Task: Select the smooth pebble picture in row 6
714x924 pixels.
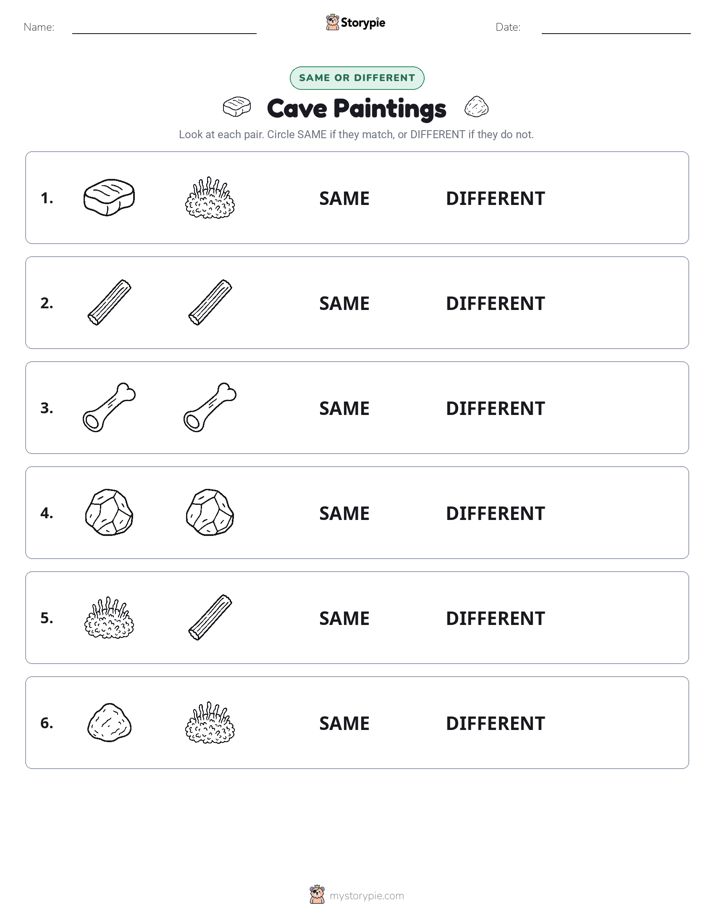Action: [109, 722]
